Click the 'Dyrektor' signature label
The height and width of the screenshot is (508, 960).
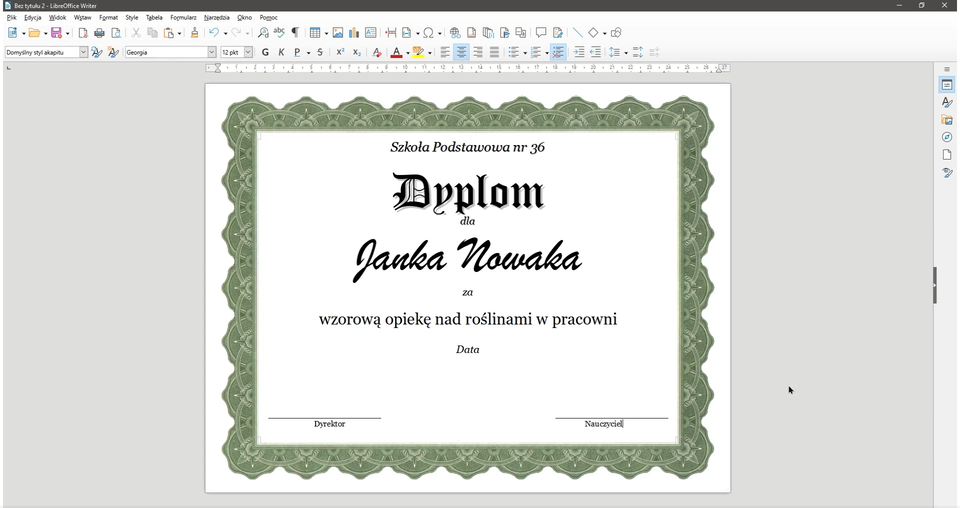click(329, 424)
